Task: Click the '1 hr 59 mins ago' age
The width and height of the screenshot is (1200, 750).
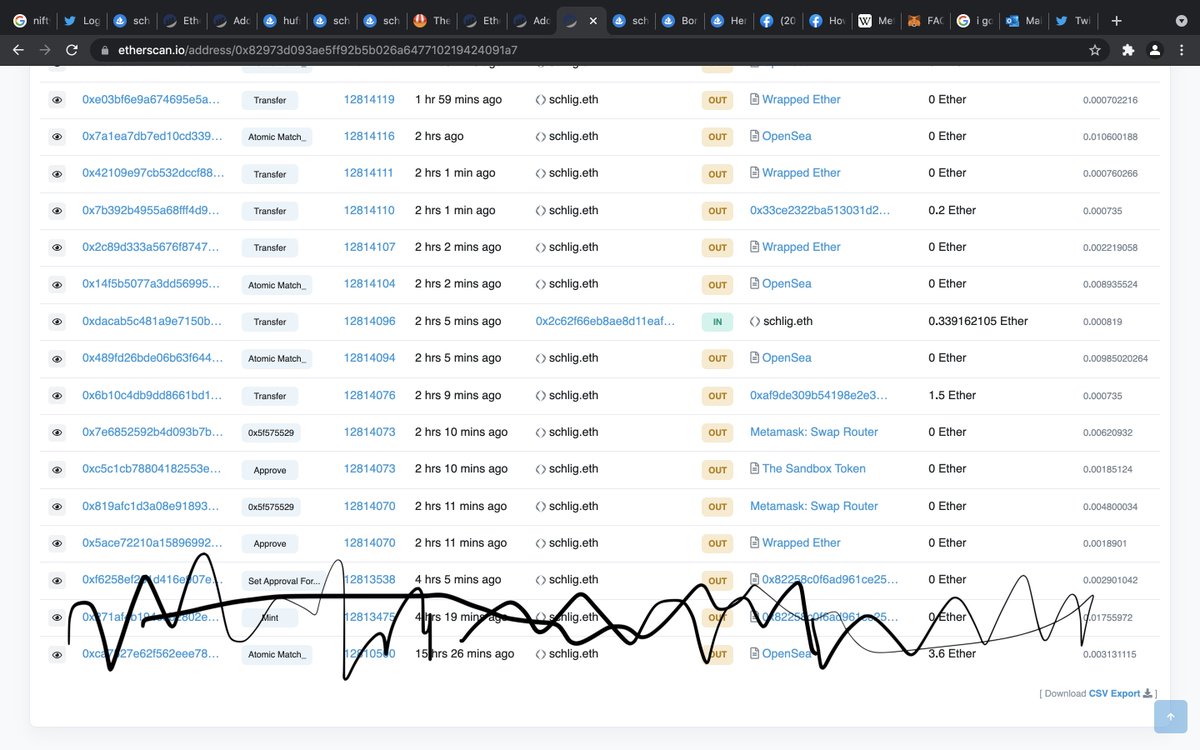Action: click(458, 100)
